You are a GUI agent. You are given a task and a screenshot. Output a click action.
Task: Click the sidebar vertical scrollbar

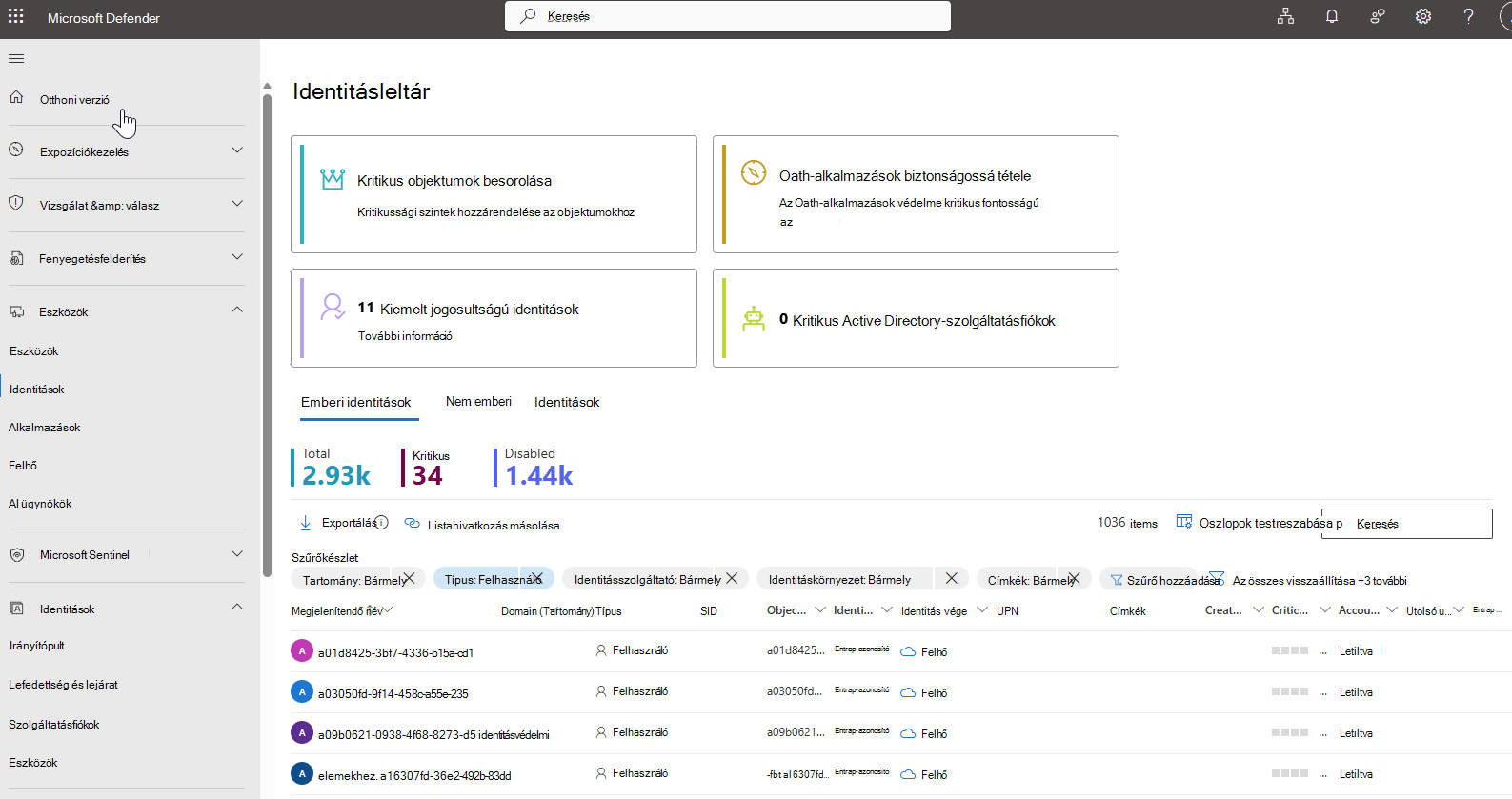267,333
